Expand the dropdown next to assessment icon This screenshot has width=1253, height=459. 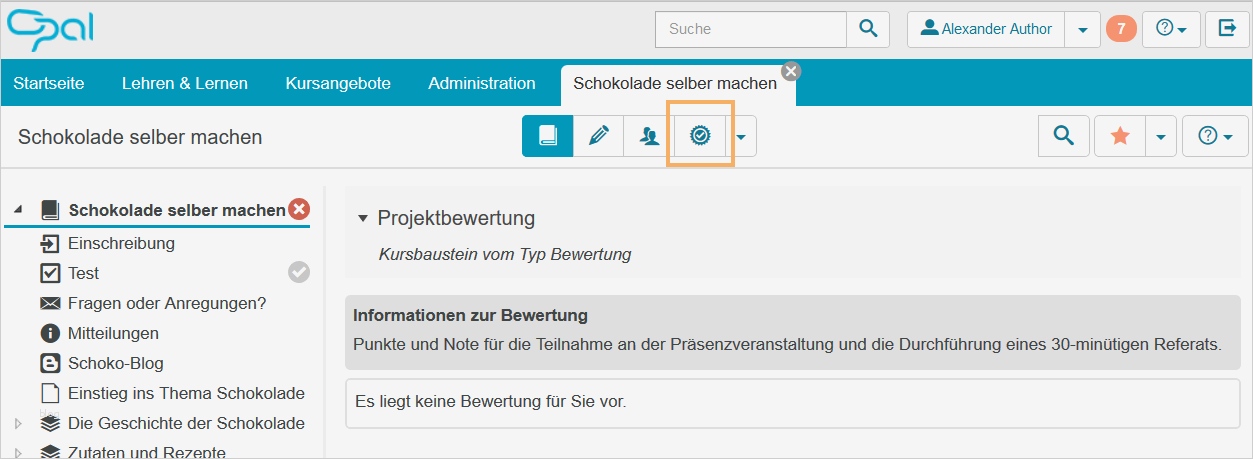click(742, 136)
